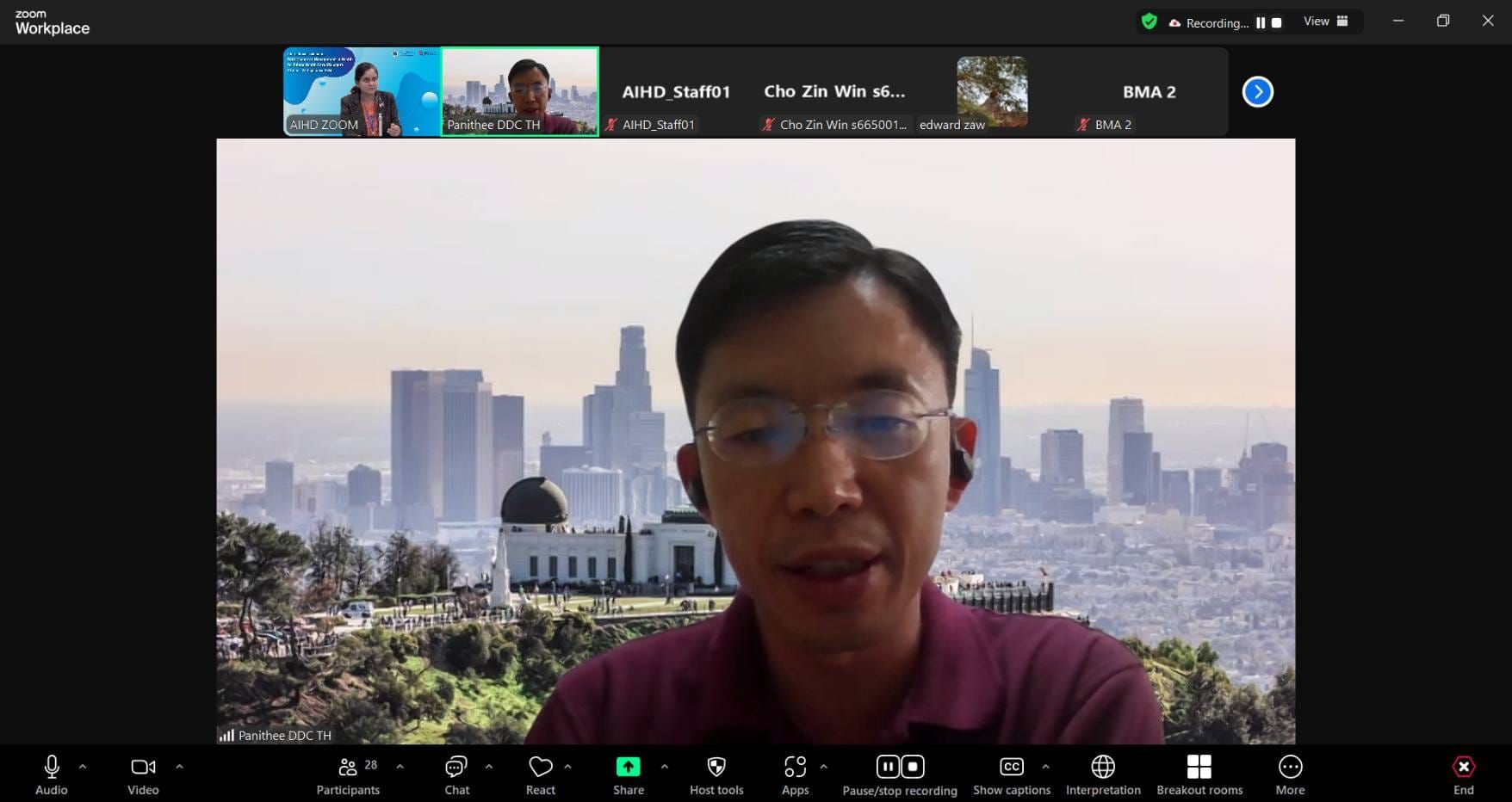Open Interpretation globe icon
This screenshot has width=1512, height=802.
coord(1102,775)
